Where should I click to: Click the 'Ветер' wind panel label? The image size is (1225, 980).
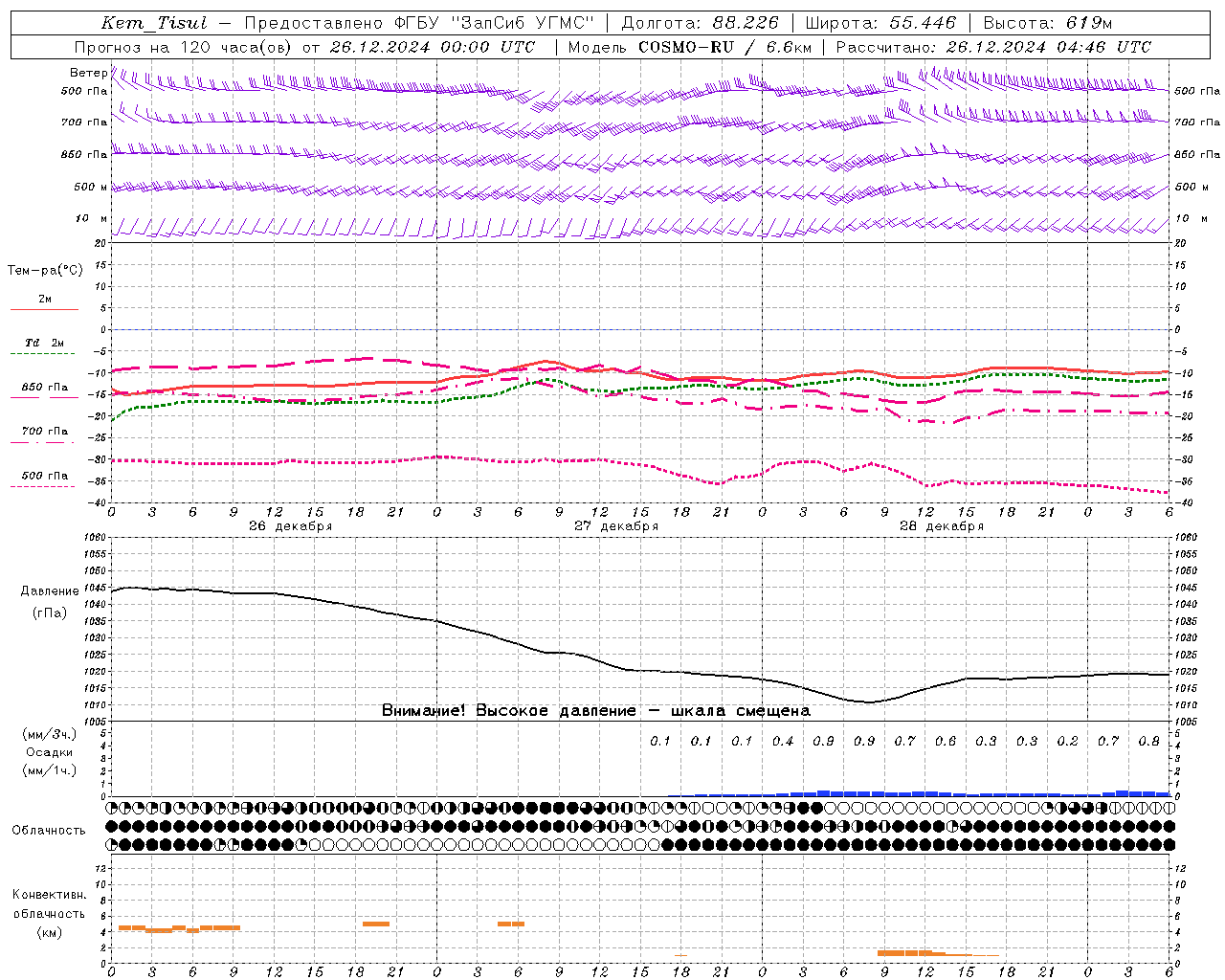tap(88, 73)
